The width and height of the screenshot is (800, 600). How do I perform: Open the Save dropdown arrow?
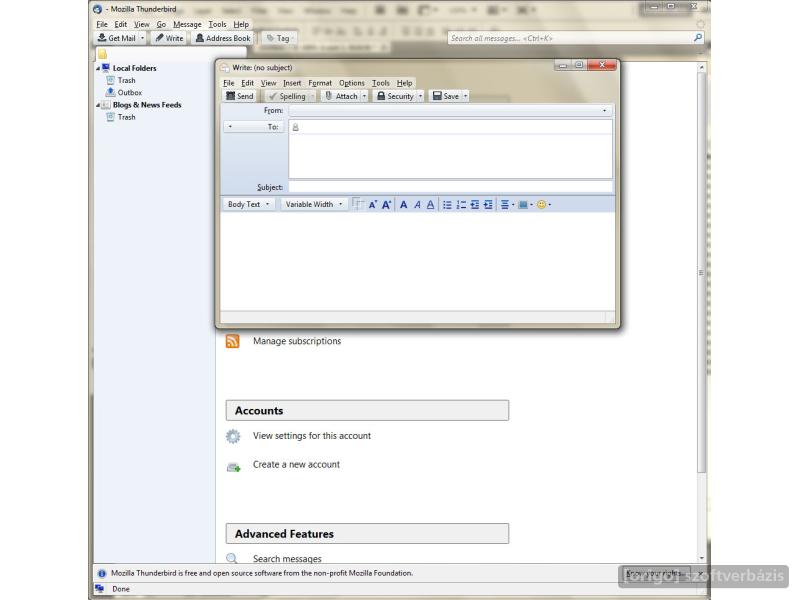pos(465,96)
